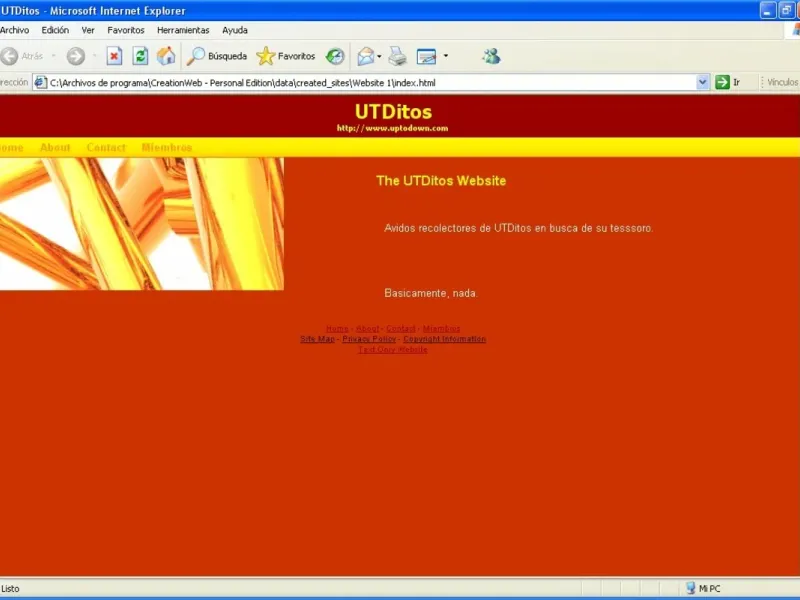Open the Privacy Policy link
The width and height of the screenshot is (800, 600).
pos(369,339)
